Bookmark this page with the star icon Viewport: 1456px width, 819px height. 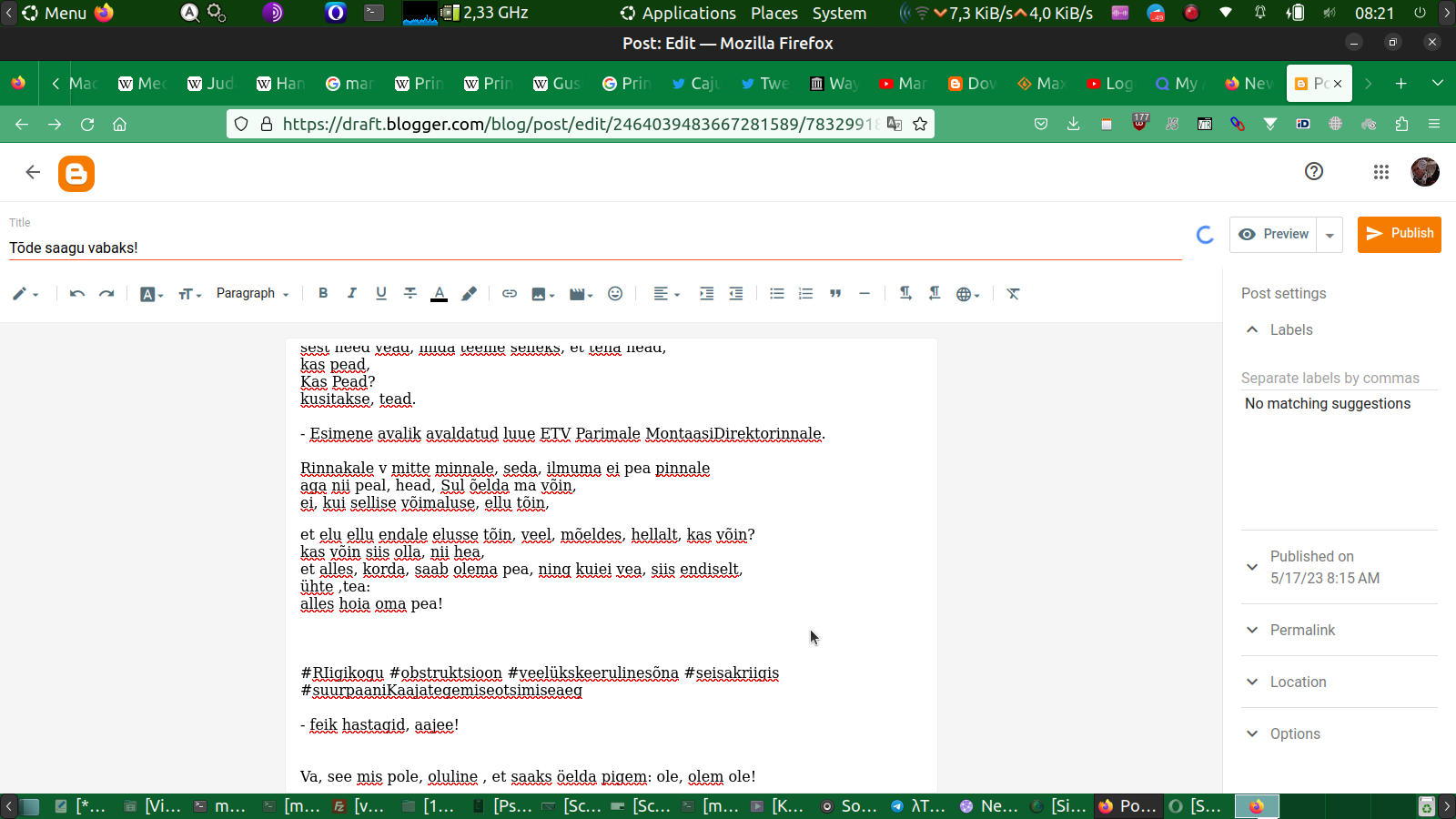[x=920, y=124]
